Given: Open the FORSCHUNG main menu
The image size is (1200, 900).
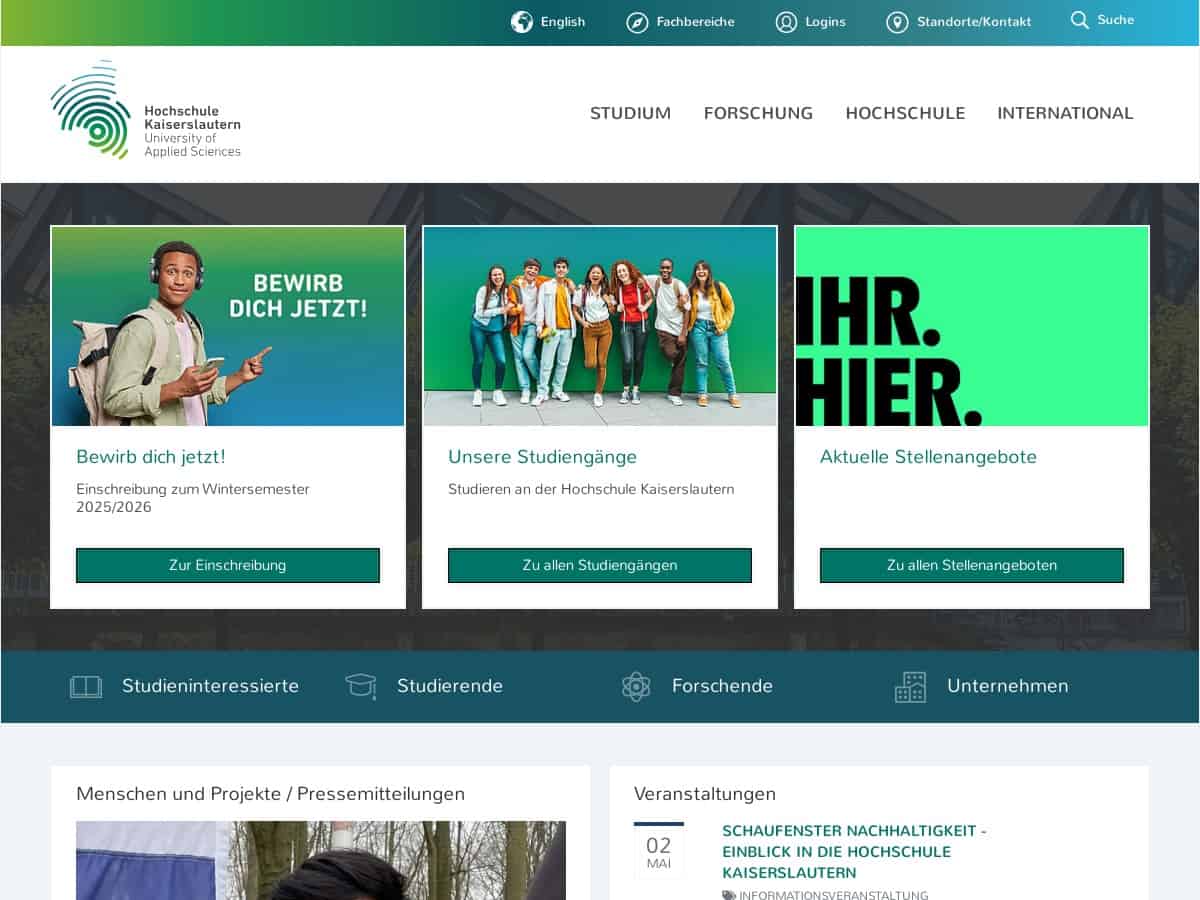Looking at the screenshot, I should click(758, 113).
